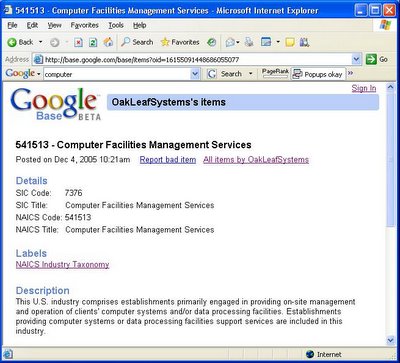Screen dimensions: 400x363
Task: Expand the Google toolbar search history dropdown
Action: click(195, 74)
